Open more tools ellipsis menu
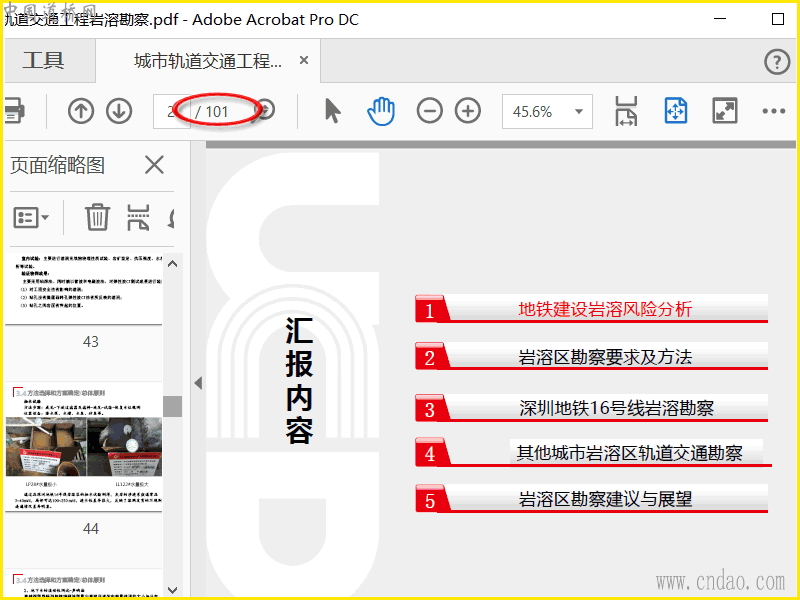800x600 pixels. click(773, 111)
